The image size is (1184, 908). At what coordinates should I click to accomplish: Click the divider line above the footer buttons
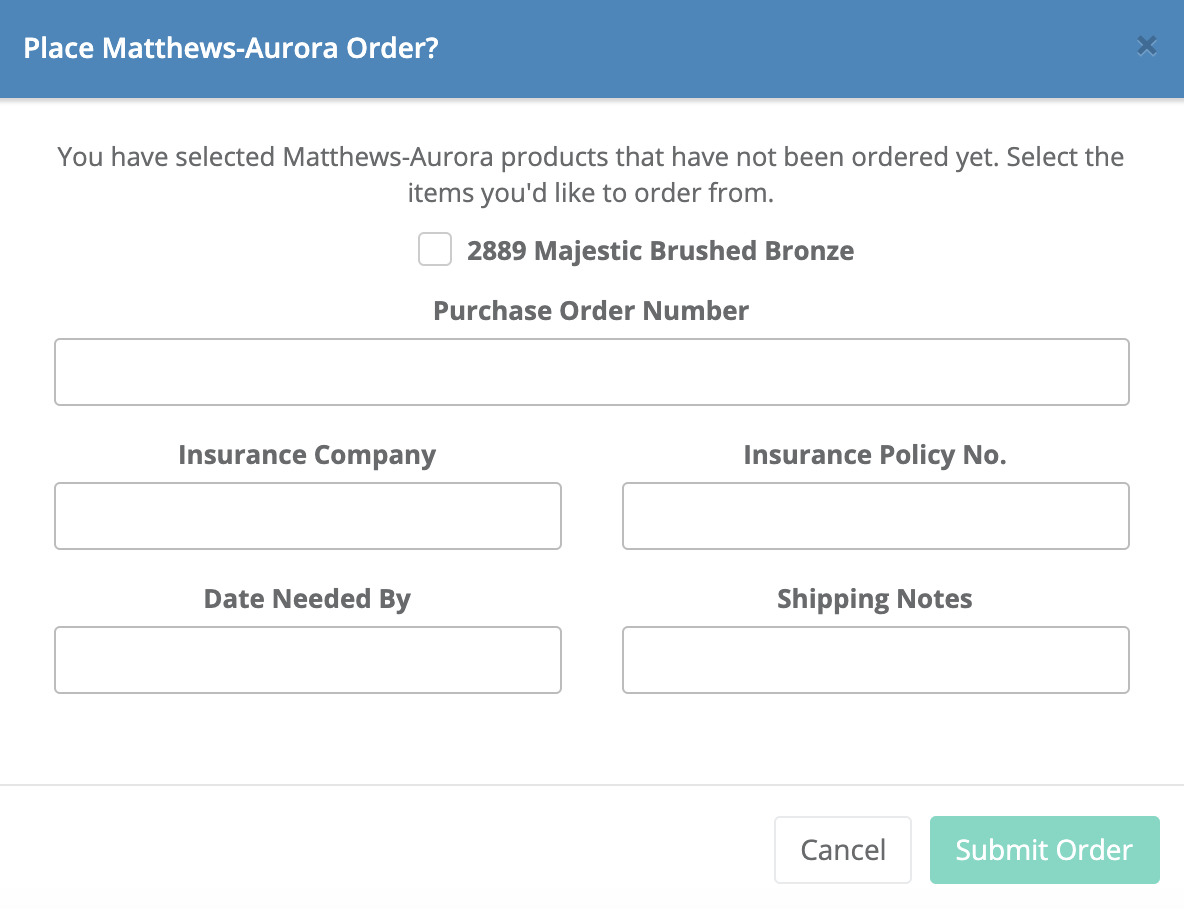point(591,785)
